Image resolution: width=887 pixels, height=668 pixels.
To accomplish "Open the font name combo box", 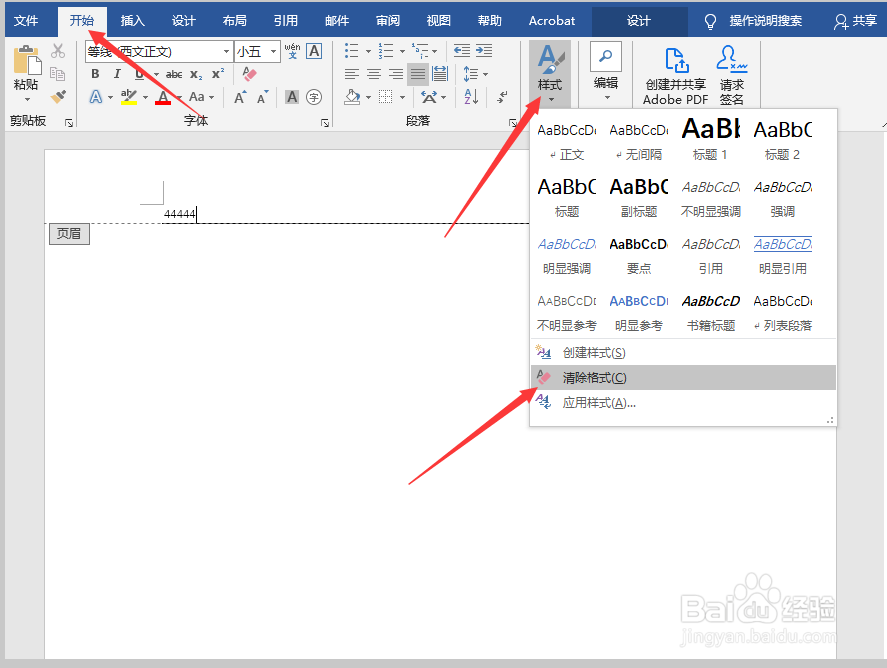I will tap(159, 51).
